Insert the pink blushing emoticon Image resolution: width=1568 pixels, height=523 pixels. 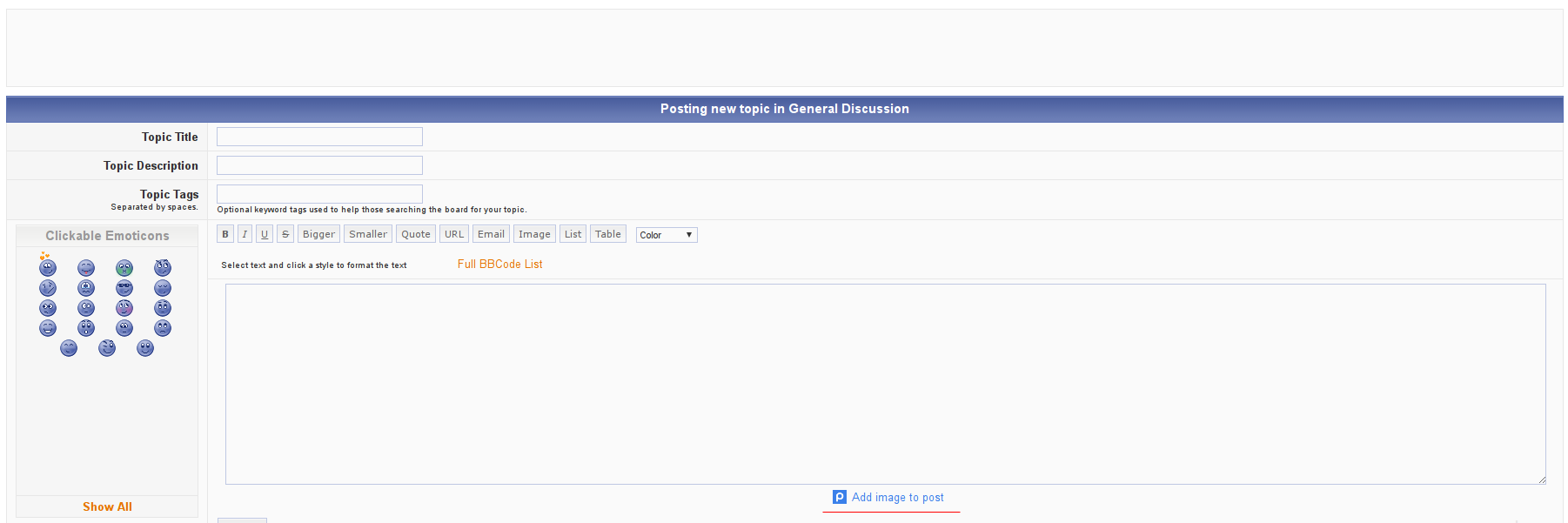[124, 308]
